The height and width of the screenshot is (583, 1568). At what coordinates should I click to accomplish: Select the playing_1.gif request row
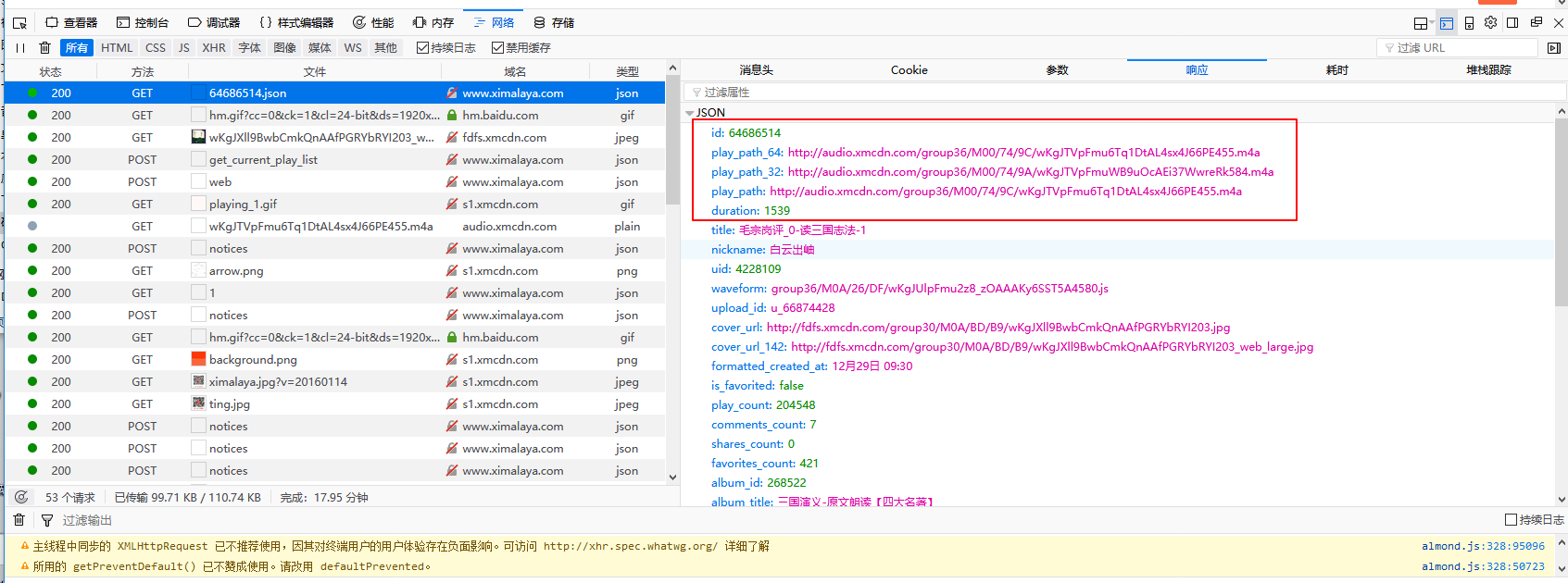click(334, 205)
